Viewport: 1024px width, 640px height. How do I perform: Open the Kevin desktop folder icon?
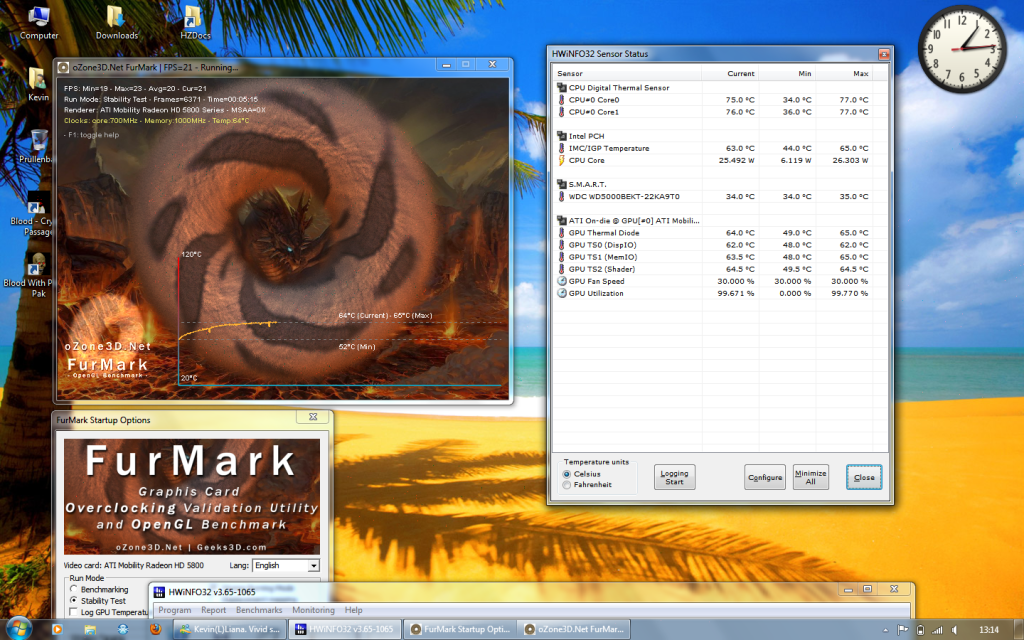pos(37,84)
